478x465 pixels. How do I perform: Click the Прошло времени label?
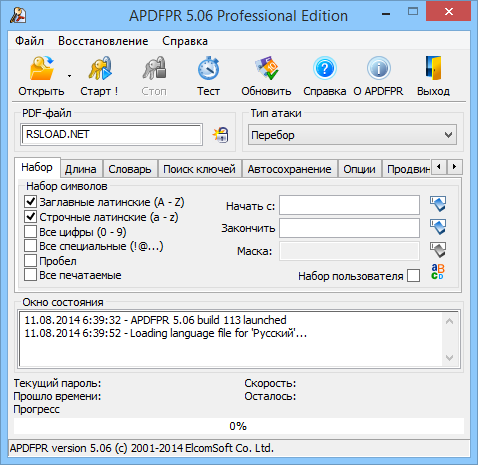57,396
